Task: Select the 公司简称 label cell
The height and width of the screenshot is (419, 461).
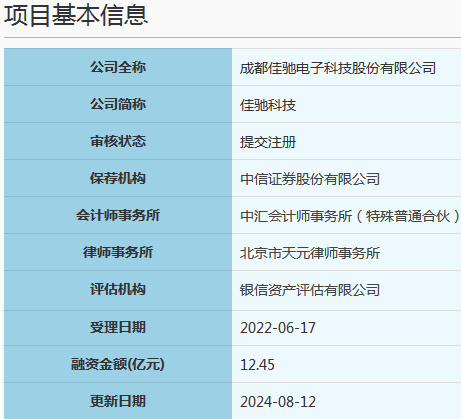Action: tap(118, 104)
